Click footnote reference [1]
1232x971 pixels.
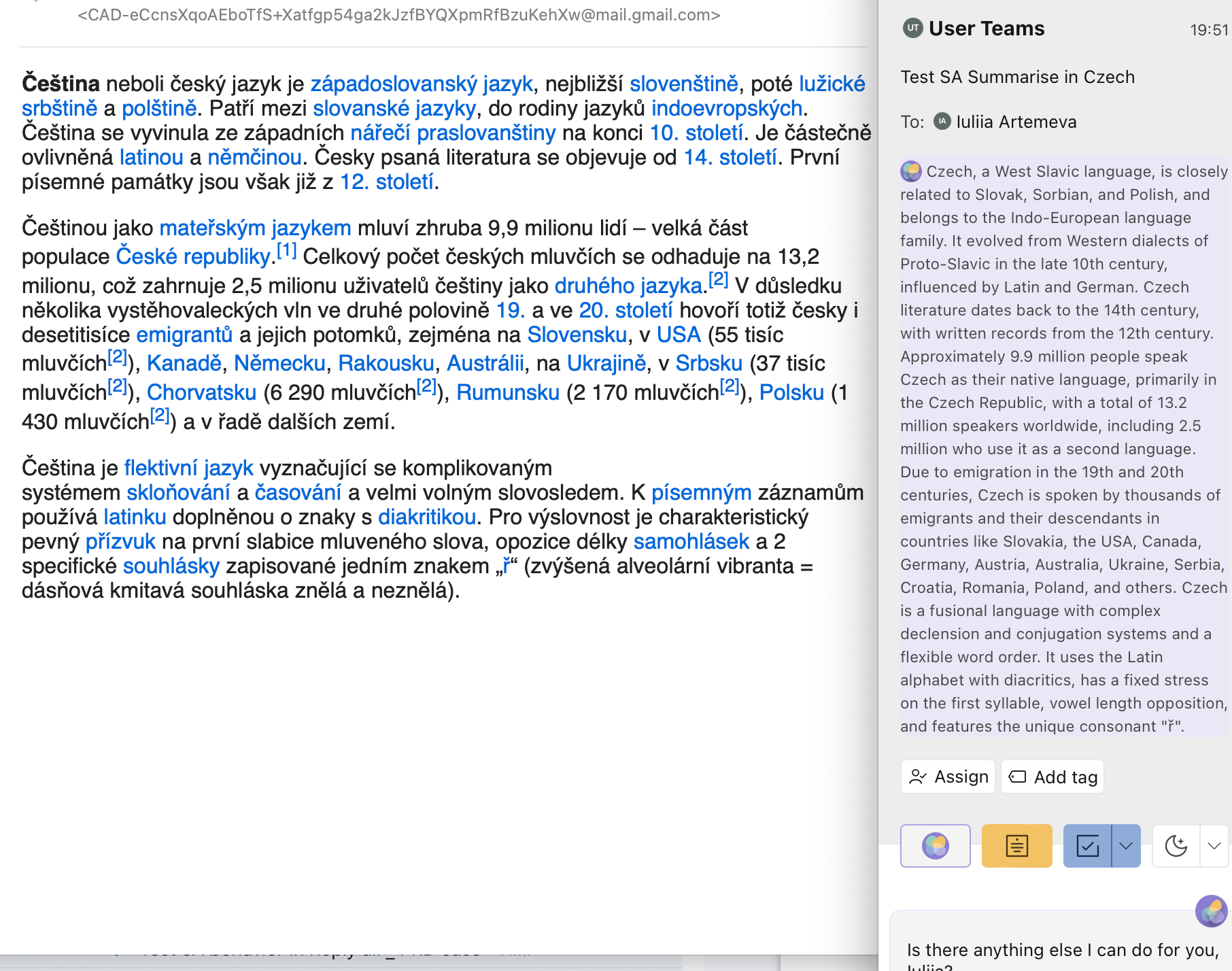(286, 250)
